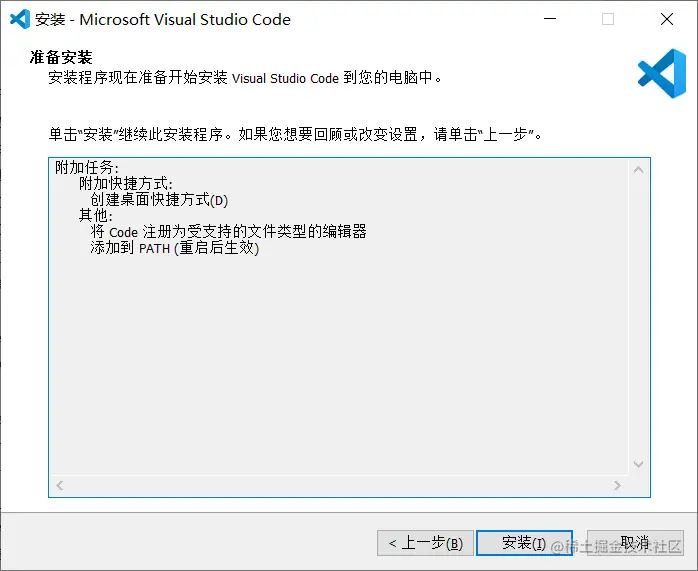Click the 准备安装 heading
The width and height of the screenshot is (698, 571).
tap(61, 57)
